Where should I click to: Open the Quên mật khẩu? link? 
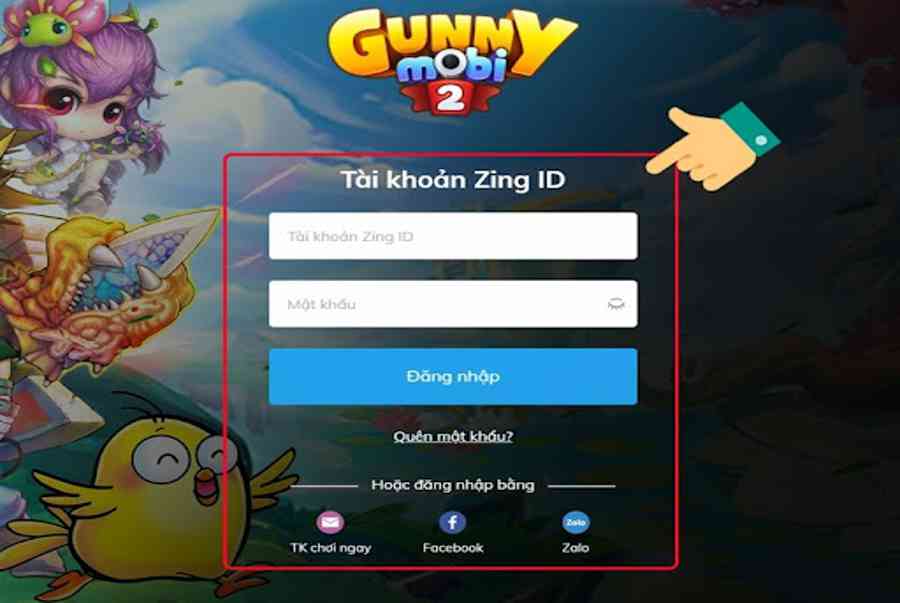(453, 437)
